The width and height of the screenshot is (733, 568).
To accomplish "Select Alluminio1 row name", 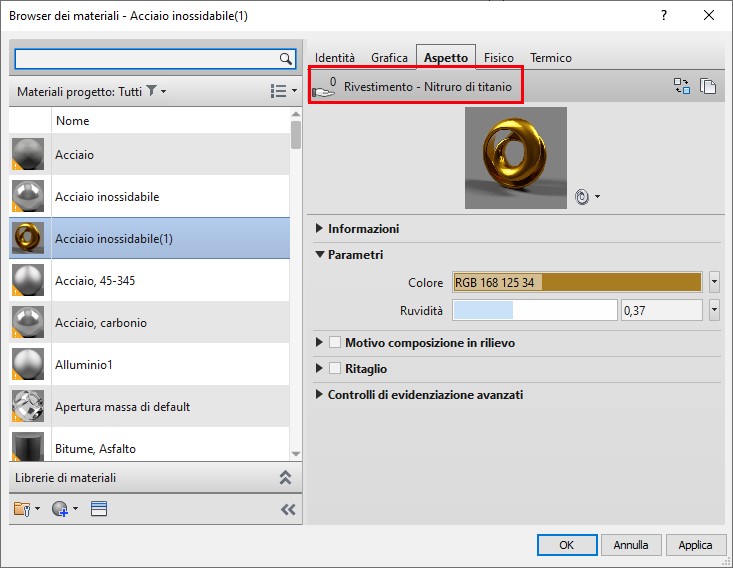I will (84, 365).
